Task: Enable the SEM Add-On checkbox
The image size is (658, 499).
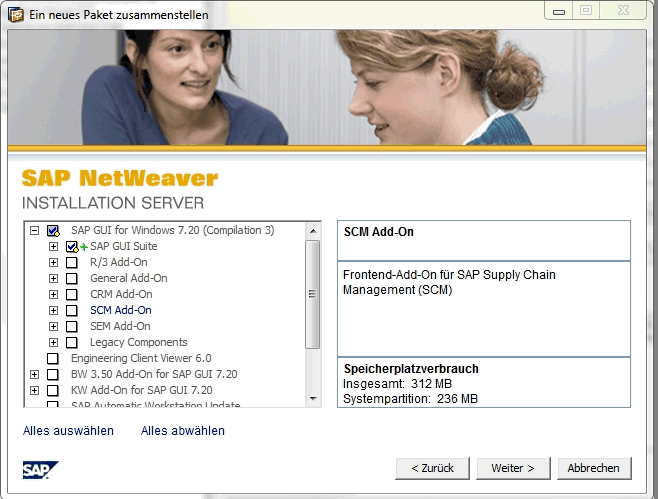Action: (x=72, y=327)
